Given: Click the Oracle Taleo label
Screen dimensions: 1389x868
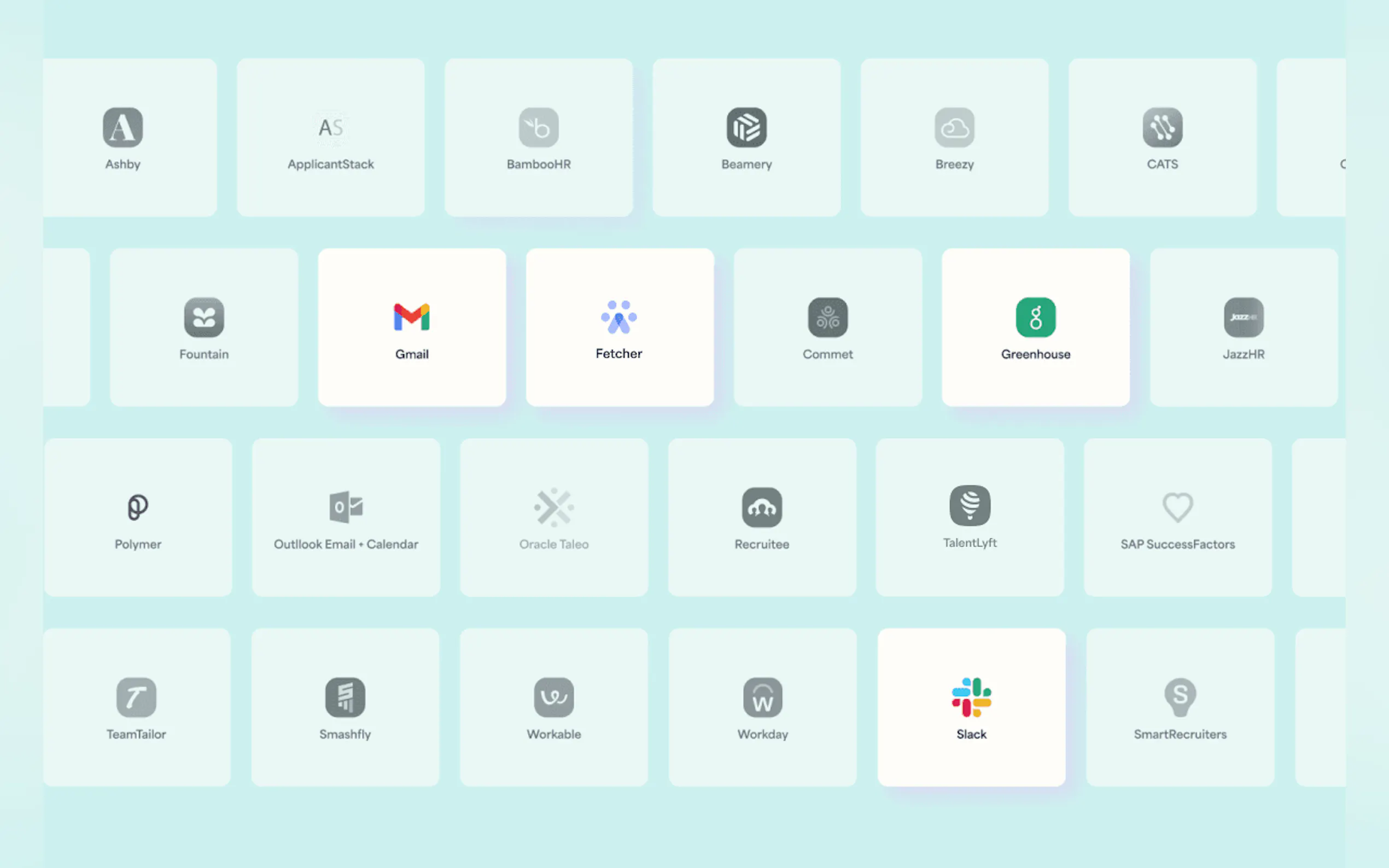Looking at the screenshot, I should pyautogui.click(x=553, y=544).
